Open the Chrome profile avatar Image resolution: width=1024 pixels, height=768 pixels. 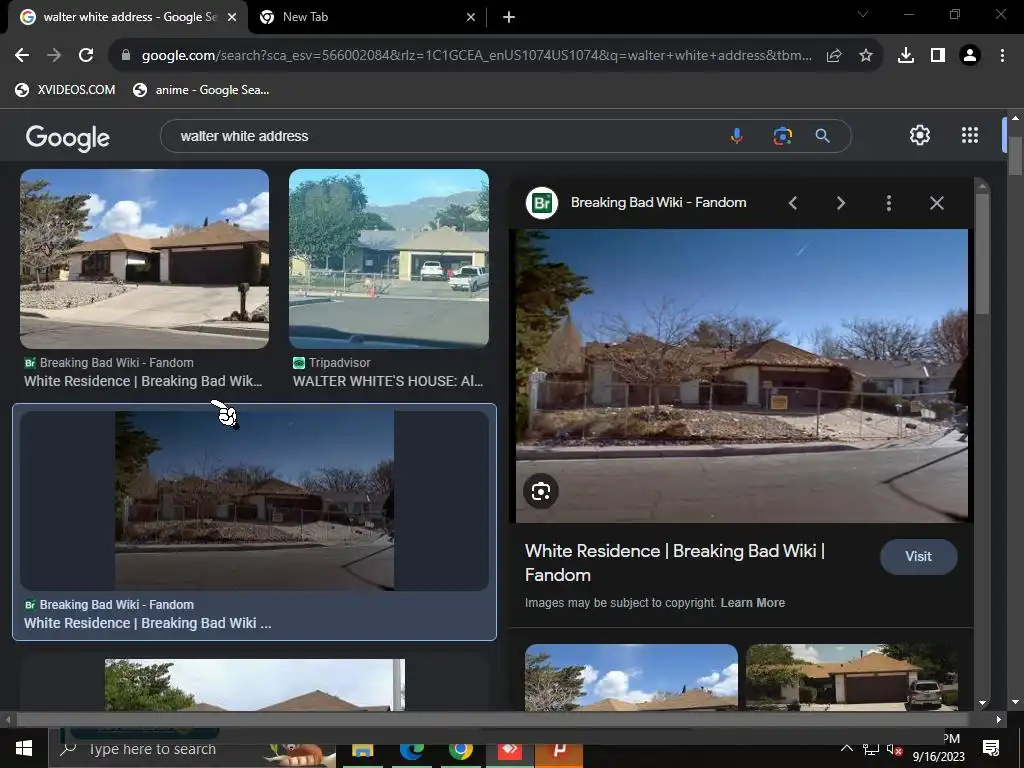(970, 56)
